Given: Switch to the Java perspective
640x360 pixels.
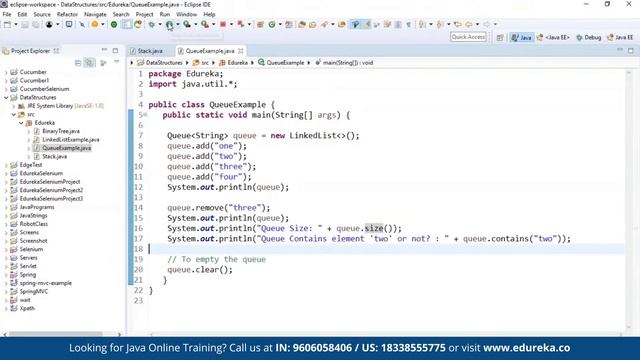Looking at the screenshot, I should [521, 38].
